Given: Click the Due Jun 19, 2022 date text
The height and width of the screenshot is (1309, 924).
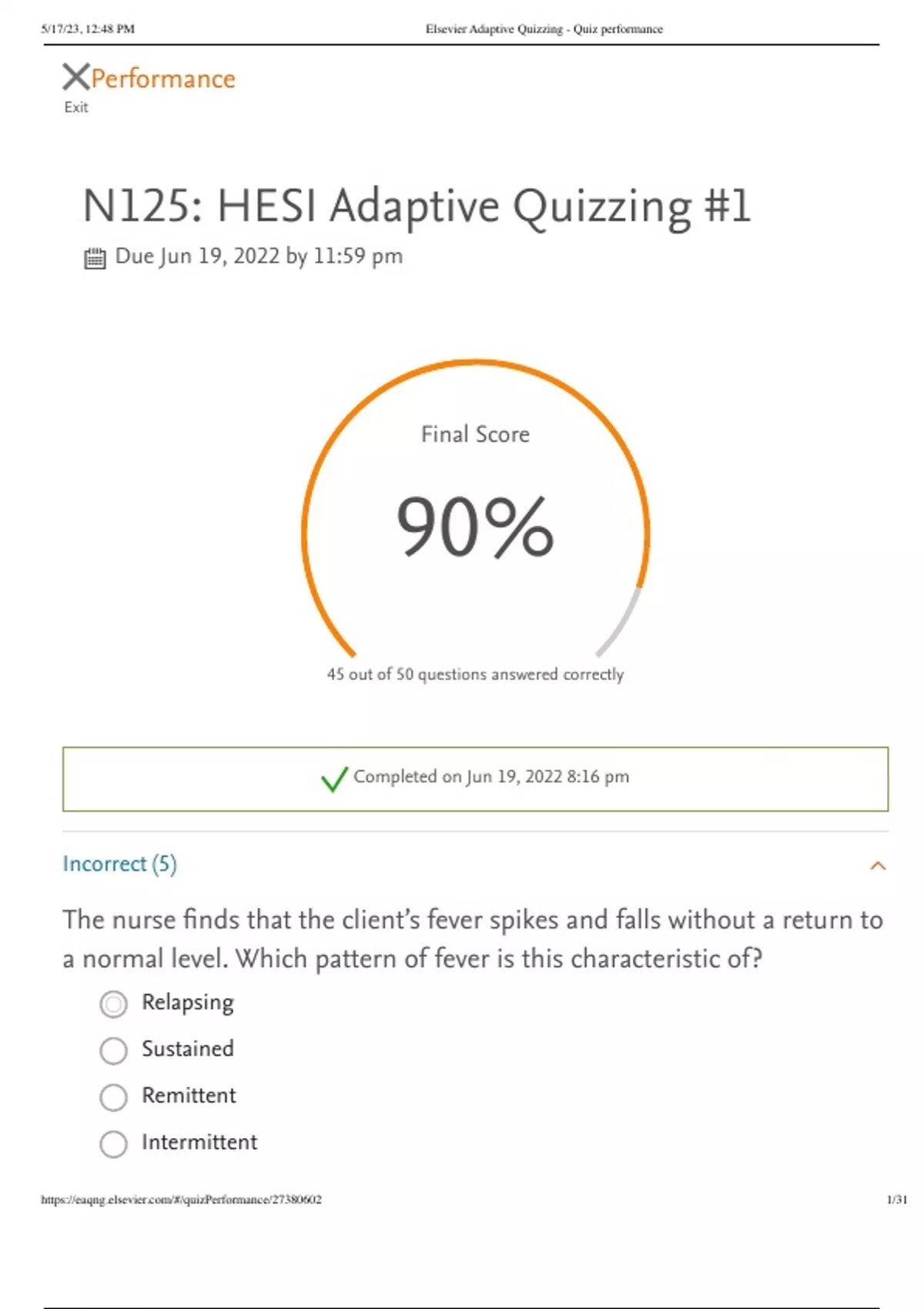Looking at the screenshot, I should [259, 256].
